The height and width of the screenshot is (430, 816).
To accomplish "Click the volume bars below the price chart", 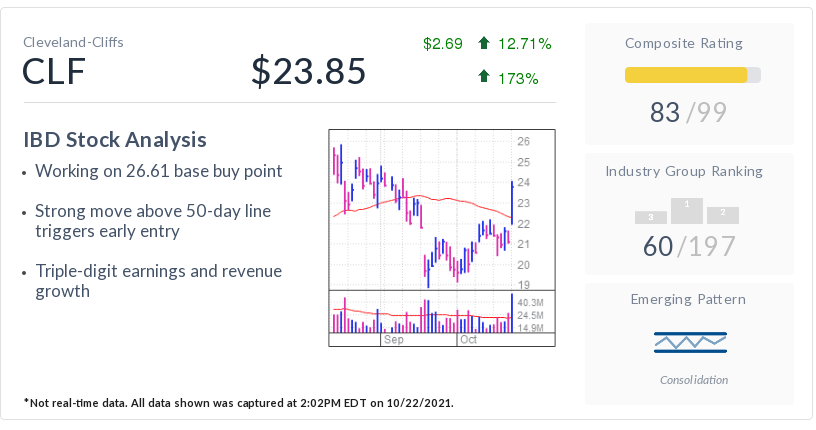I will (420, 314).
